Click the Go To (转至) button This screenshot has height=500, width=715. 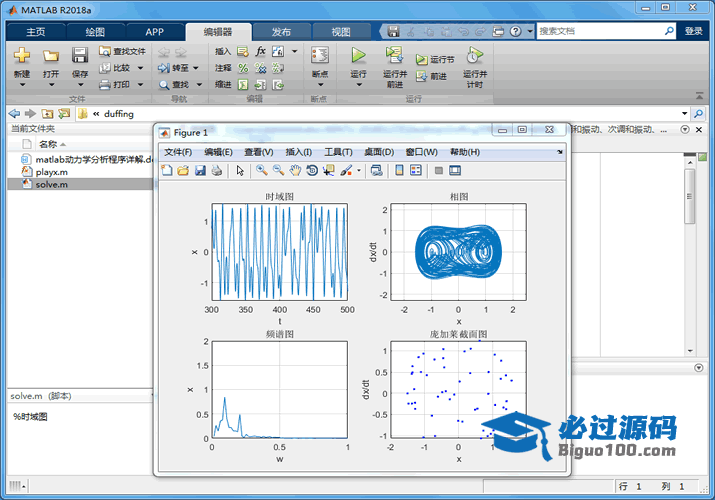coord(173,68)
